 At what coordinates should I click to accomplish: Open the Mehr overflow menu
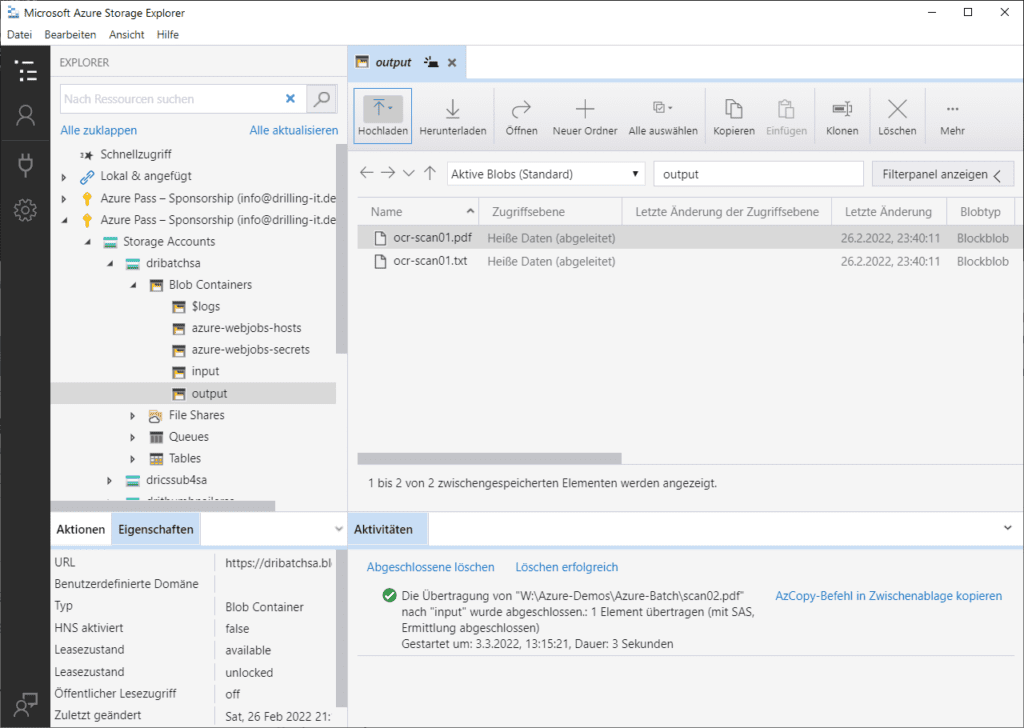coord(952,116)
